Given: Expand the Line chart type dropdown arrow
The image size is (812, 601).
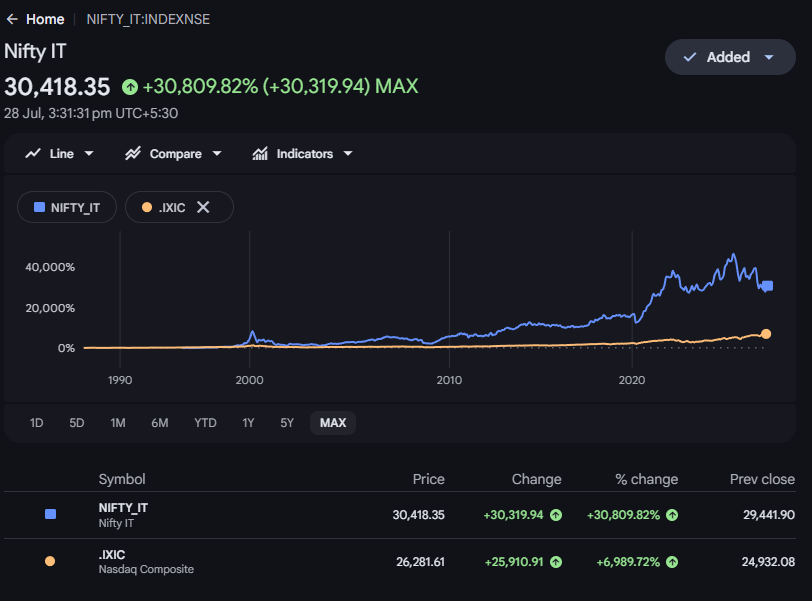Looking at the screenshot, I should (89, 154).
